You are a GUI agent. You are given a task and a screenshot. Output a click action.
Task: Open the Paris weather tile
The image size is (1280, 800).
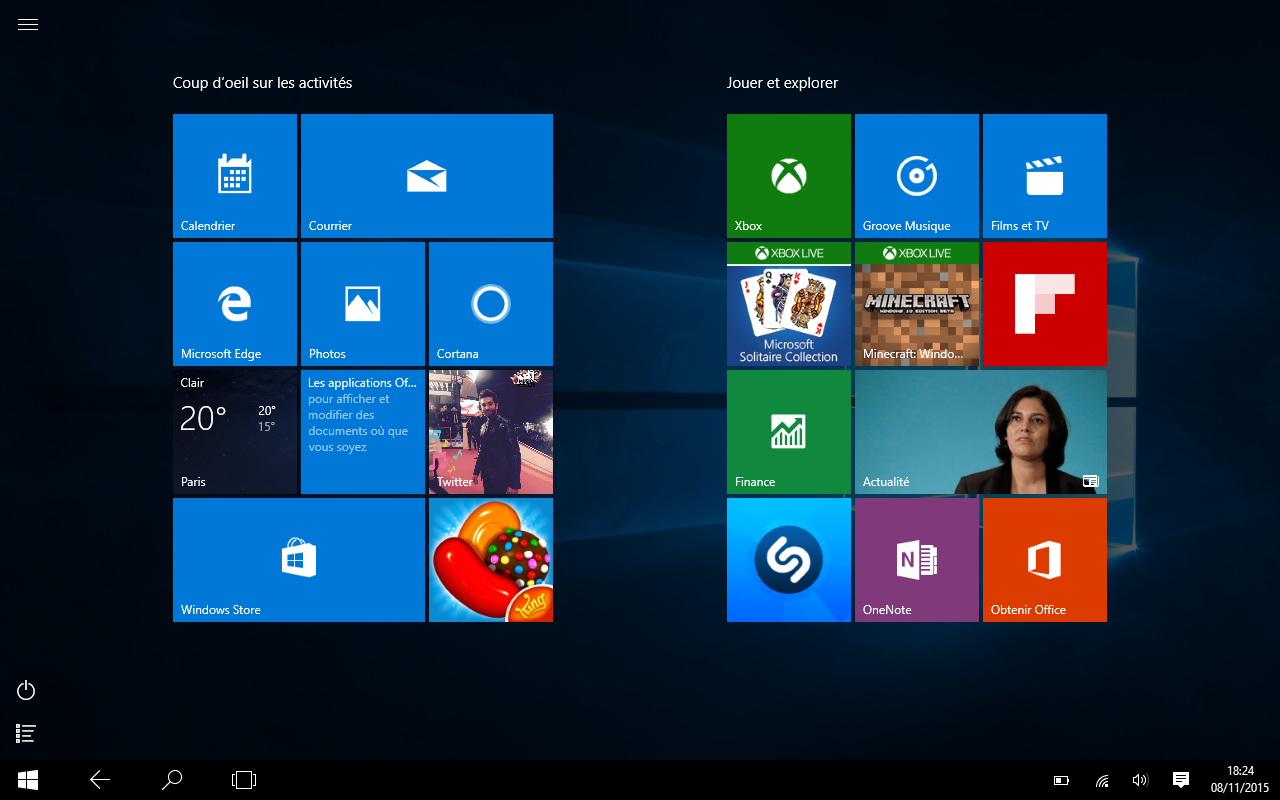tap(235, 432)
